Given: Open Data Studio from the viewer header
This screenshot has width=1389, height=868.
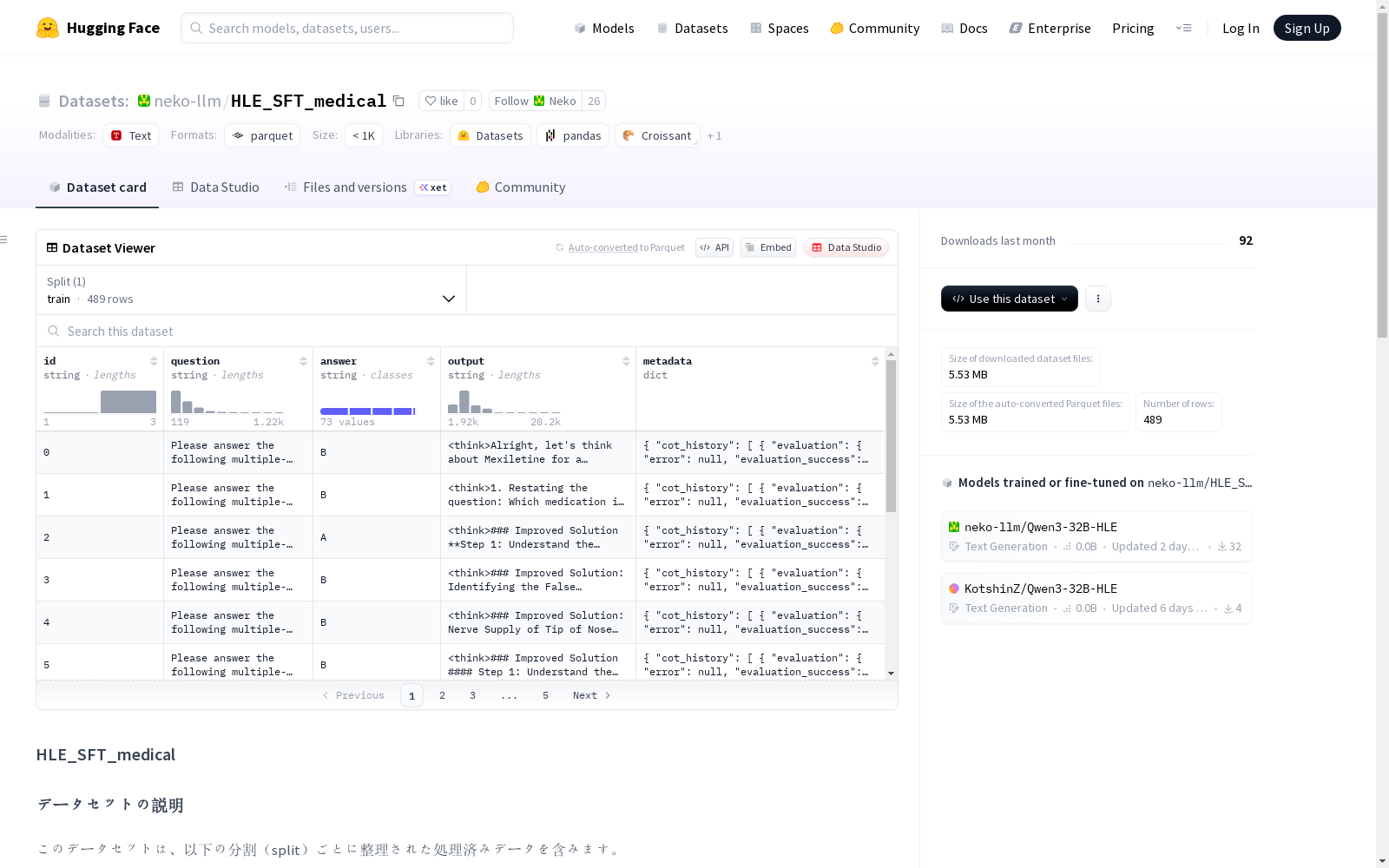Looking at the screenshot, I should tap(846, 247).
